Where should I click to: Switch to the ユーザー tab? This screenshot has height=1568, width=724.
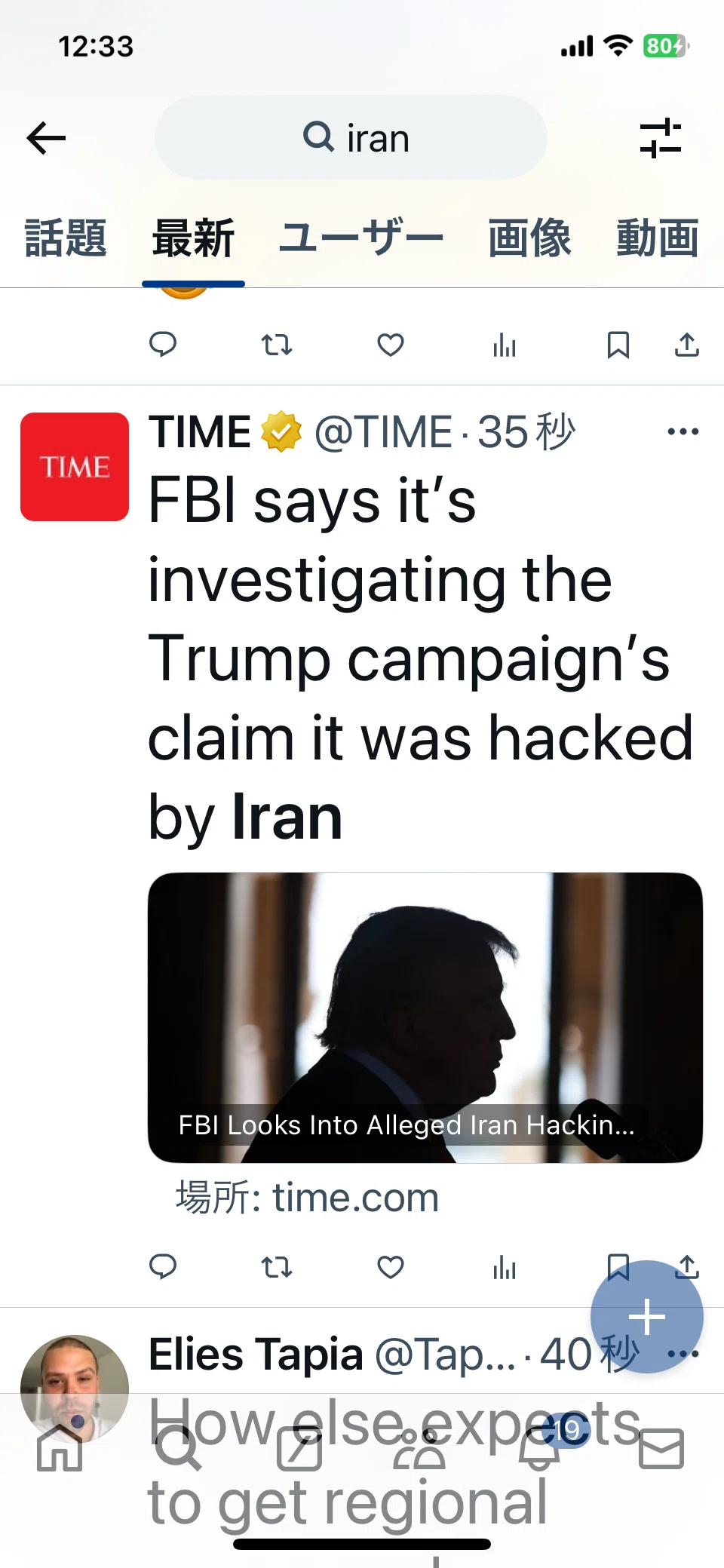click(x=361, y=238)
